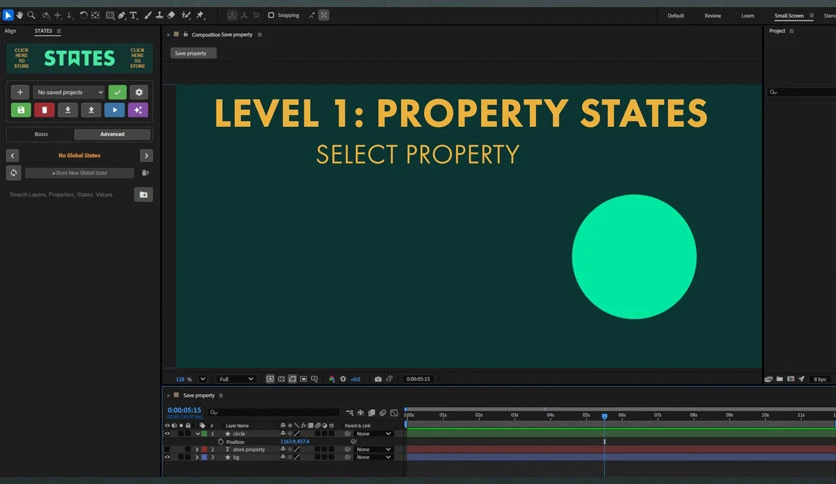Go to previous global state arrow
The width and height of the screenshot is (836, 484).
click(x=13, y=156)
